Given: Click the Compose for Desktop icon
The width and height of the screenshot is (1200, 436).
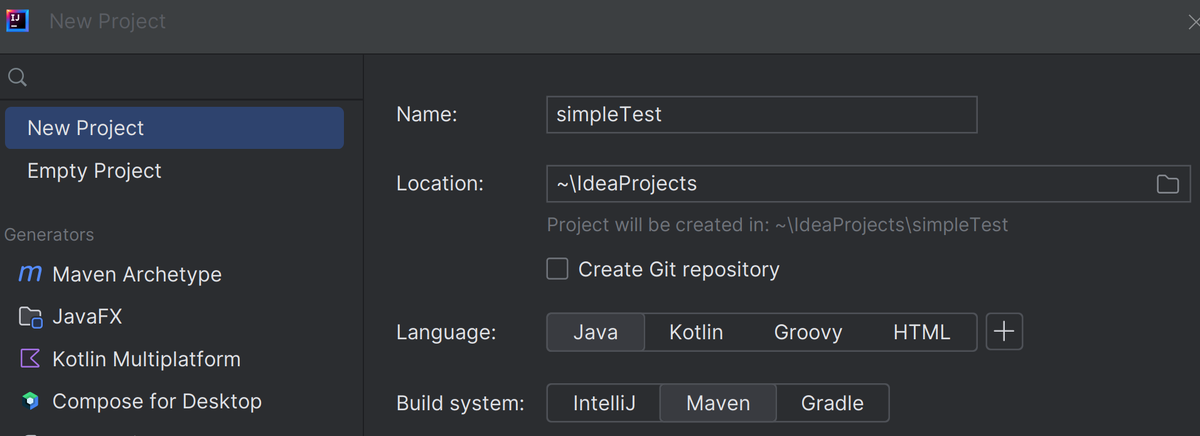Looking at the screenshot, I should tap(31, 402).
